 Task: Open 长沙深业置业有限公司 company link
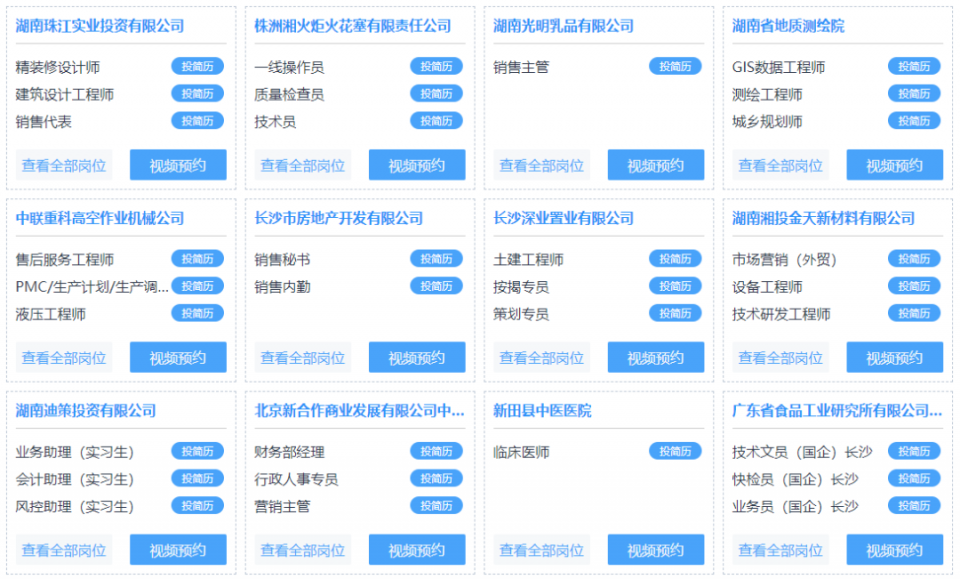[x=563, y=218]
